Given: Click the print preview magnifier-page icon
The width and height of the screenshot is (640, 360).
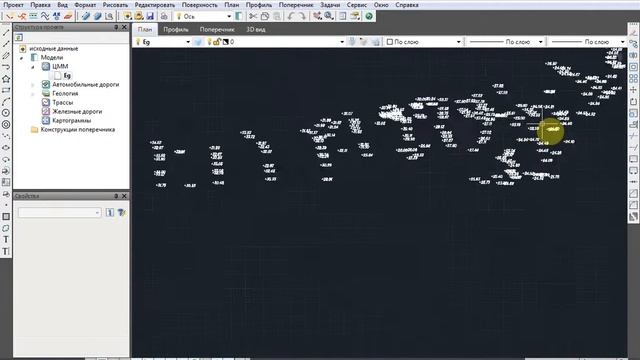Looking at the screenshot, I should [109, 16].
